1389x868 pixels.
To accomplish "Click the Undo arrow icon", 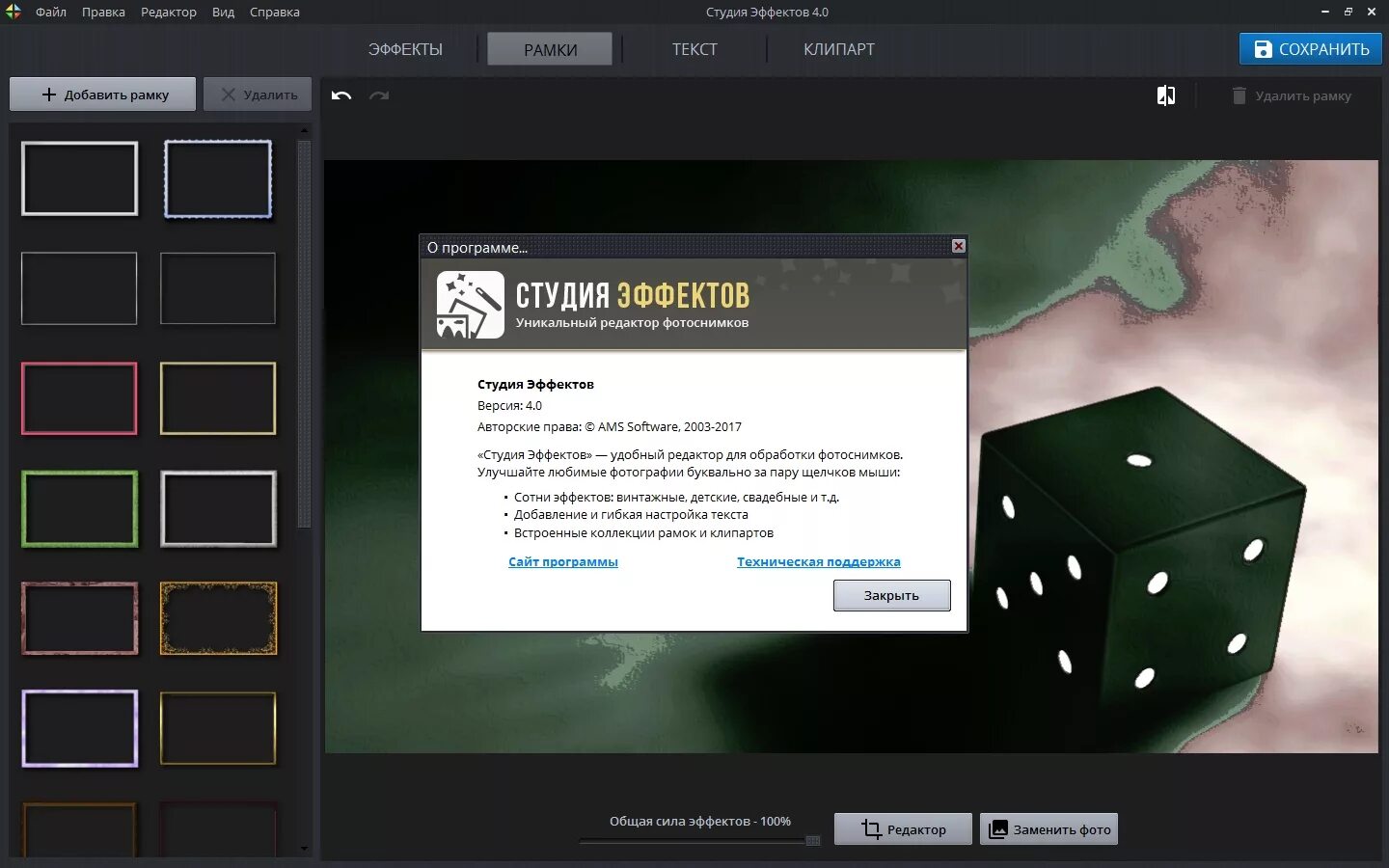I will [340, 95].
